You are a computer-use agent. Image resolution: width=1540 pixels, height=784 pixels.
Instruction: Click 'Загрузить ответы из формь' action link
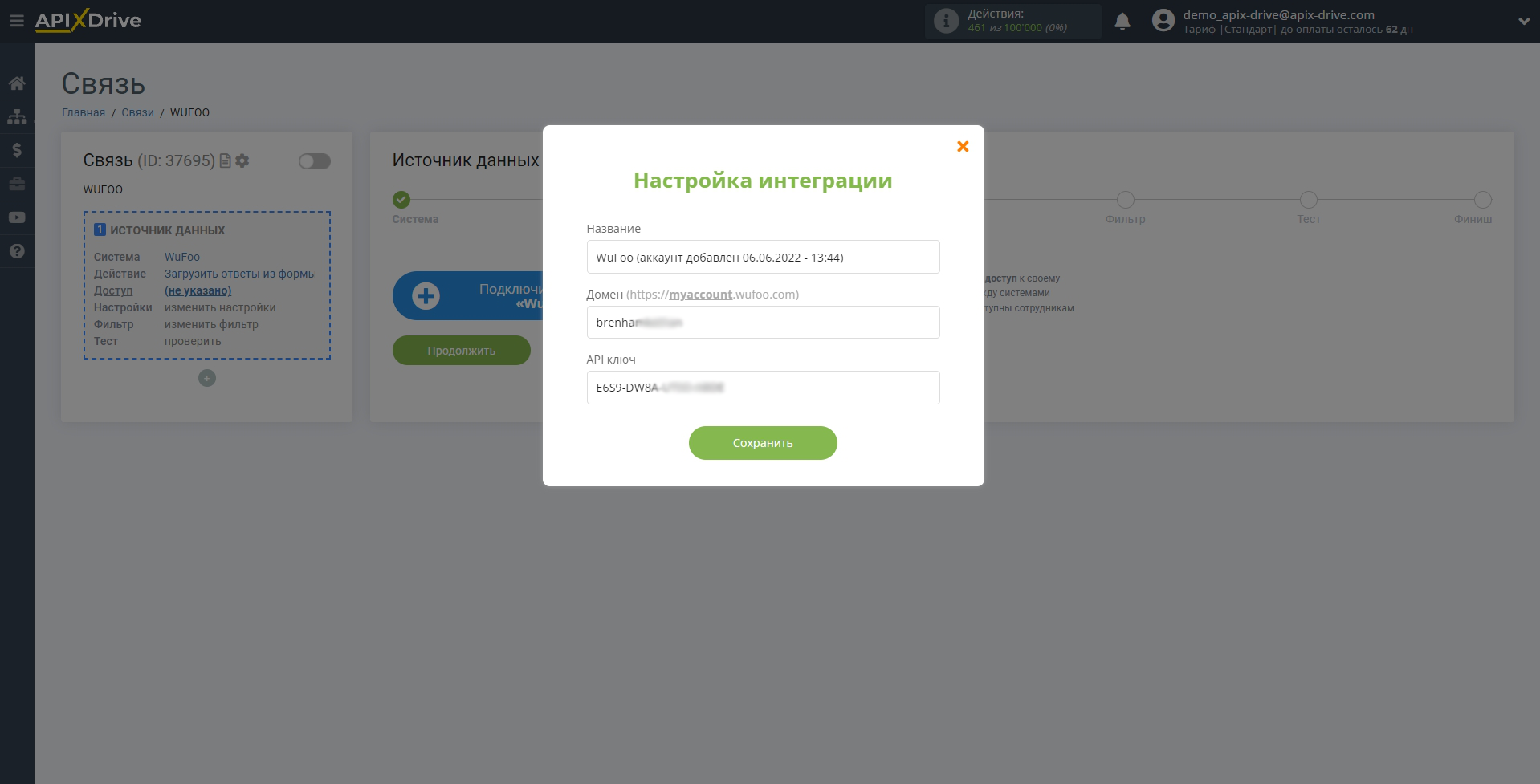[239, 274]
